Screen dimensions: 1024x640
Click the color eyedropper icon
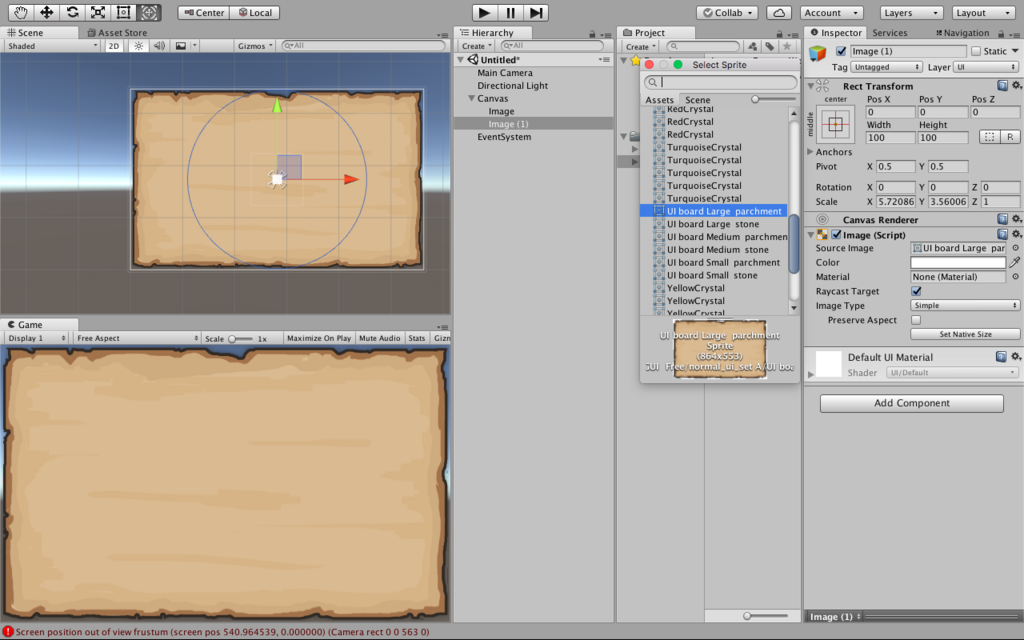pyautogui.click(x=1014, y=262)
